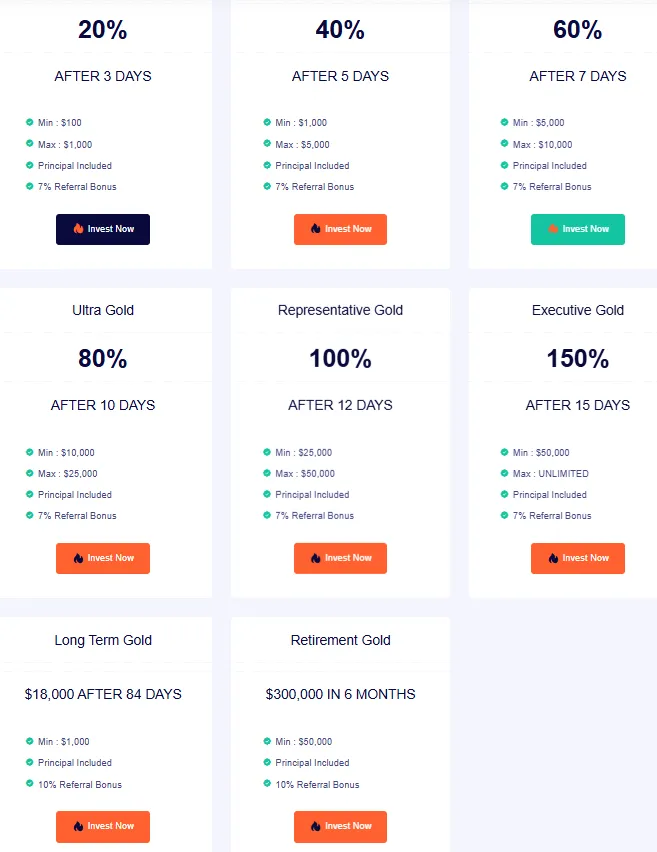Image resolution: width=657 pixels, height=852 pixels.
Task: Click the checkmark beside Long Term Gold's 10% Referral Bonus
Action: coord(30,785)
